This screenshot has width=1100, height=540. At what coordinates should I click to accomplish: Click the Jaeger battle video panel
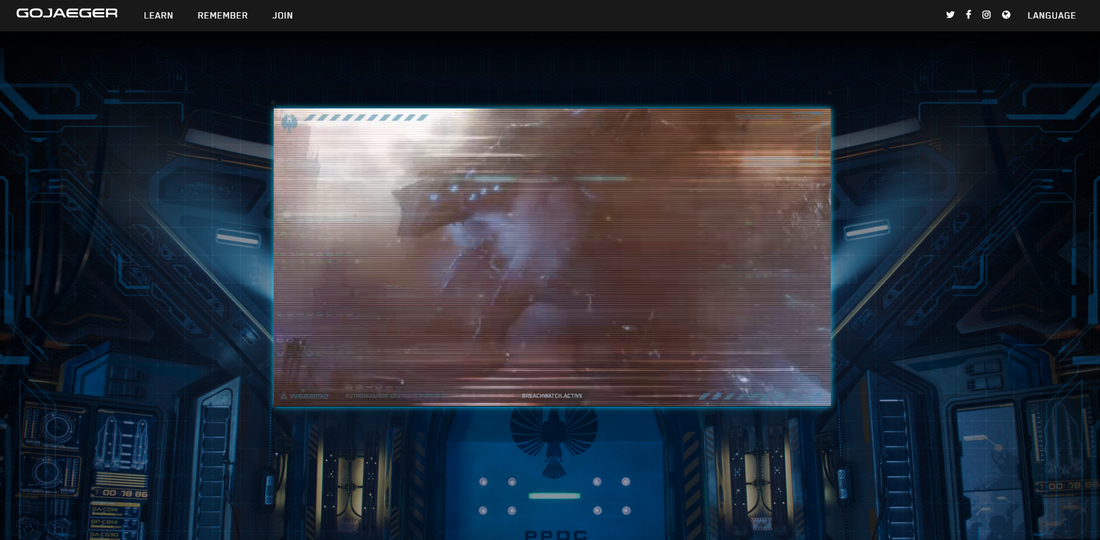pos(552,257)
